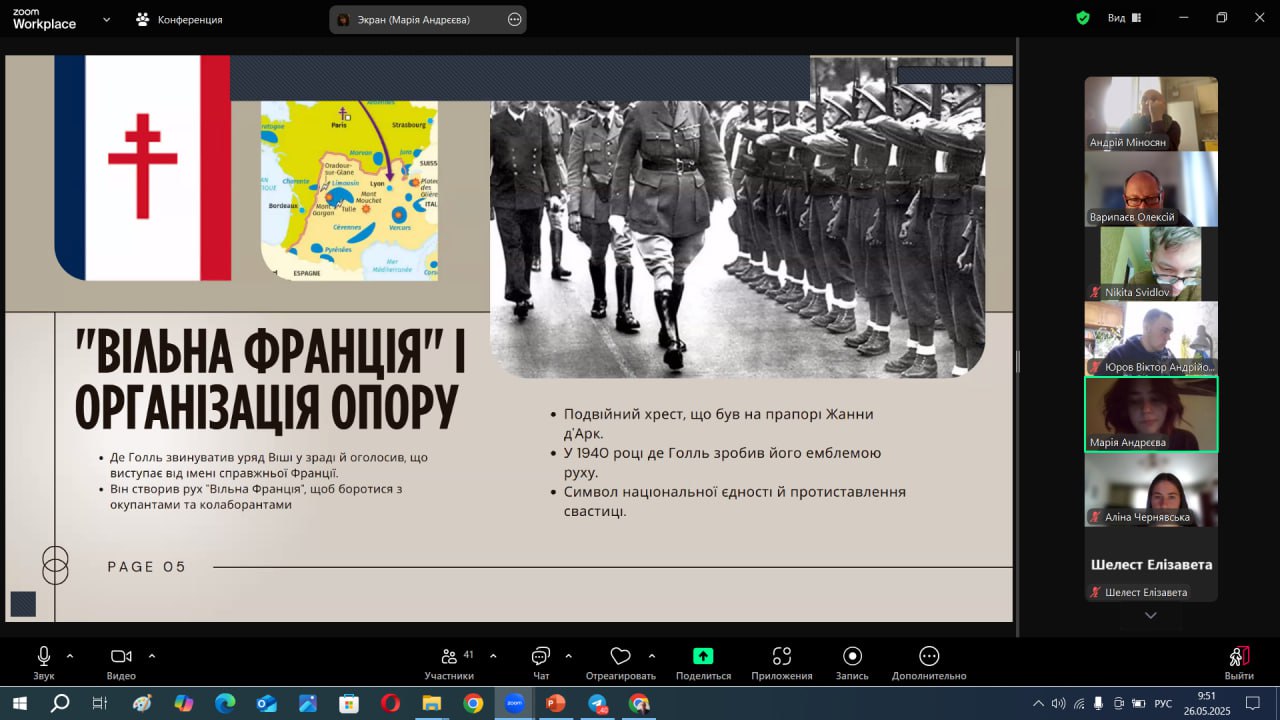Start recording with the Запись button
The height and width of the screenshot is (720, 1280).
(x=852, y=663)
